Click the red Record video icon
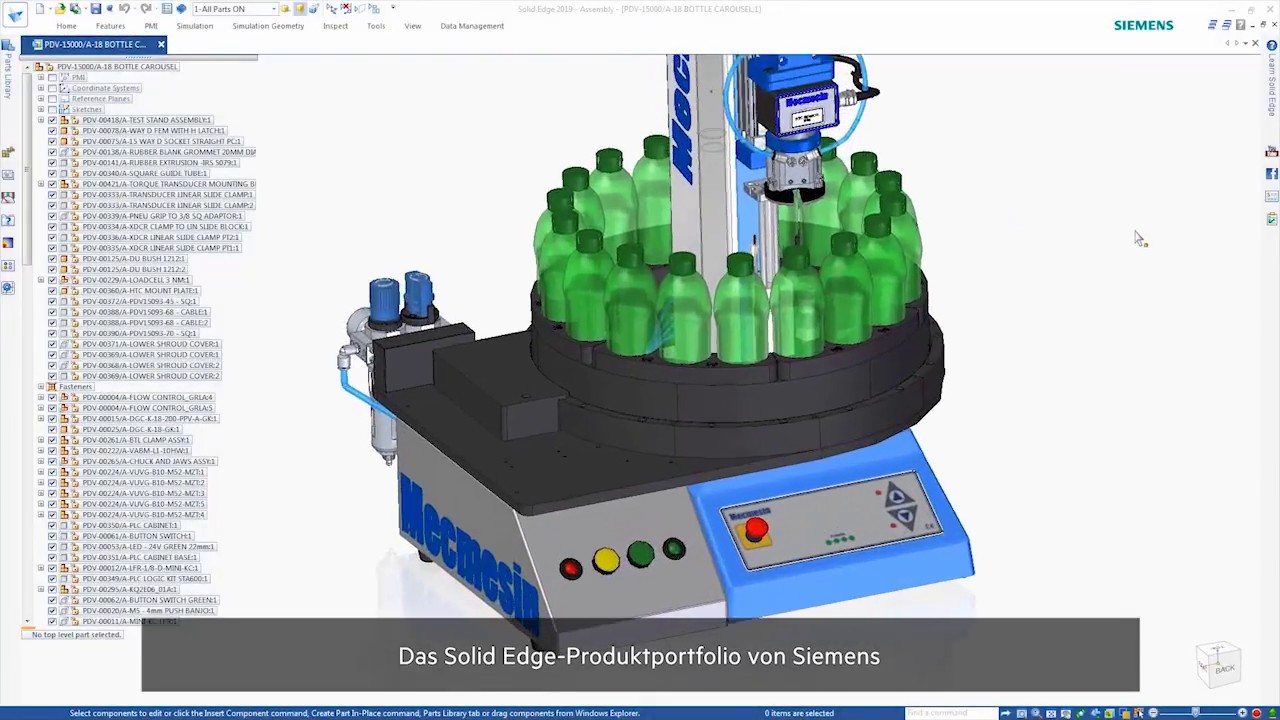 [1257, 713]
